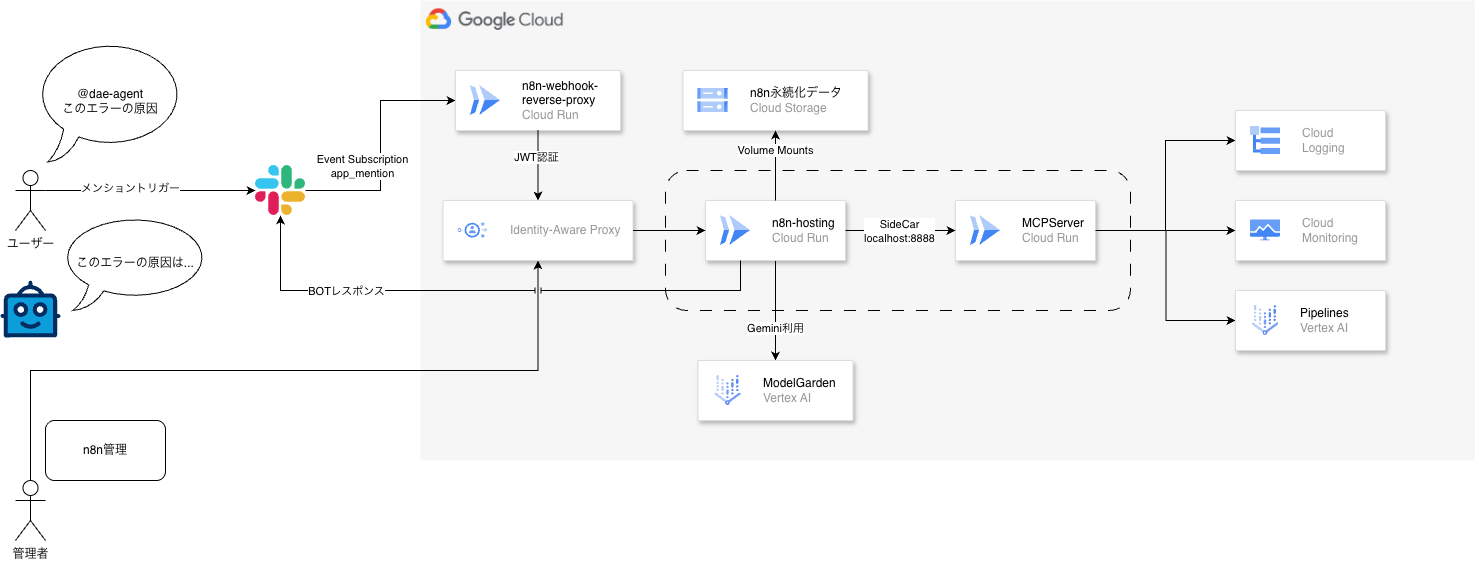Click the MCPServer Cloud Run icon
Image resolution: width=1475 pixels, height=561 pixels.
(985, 230)
